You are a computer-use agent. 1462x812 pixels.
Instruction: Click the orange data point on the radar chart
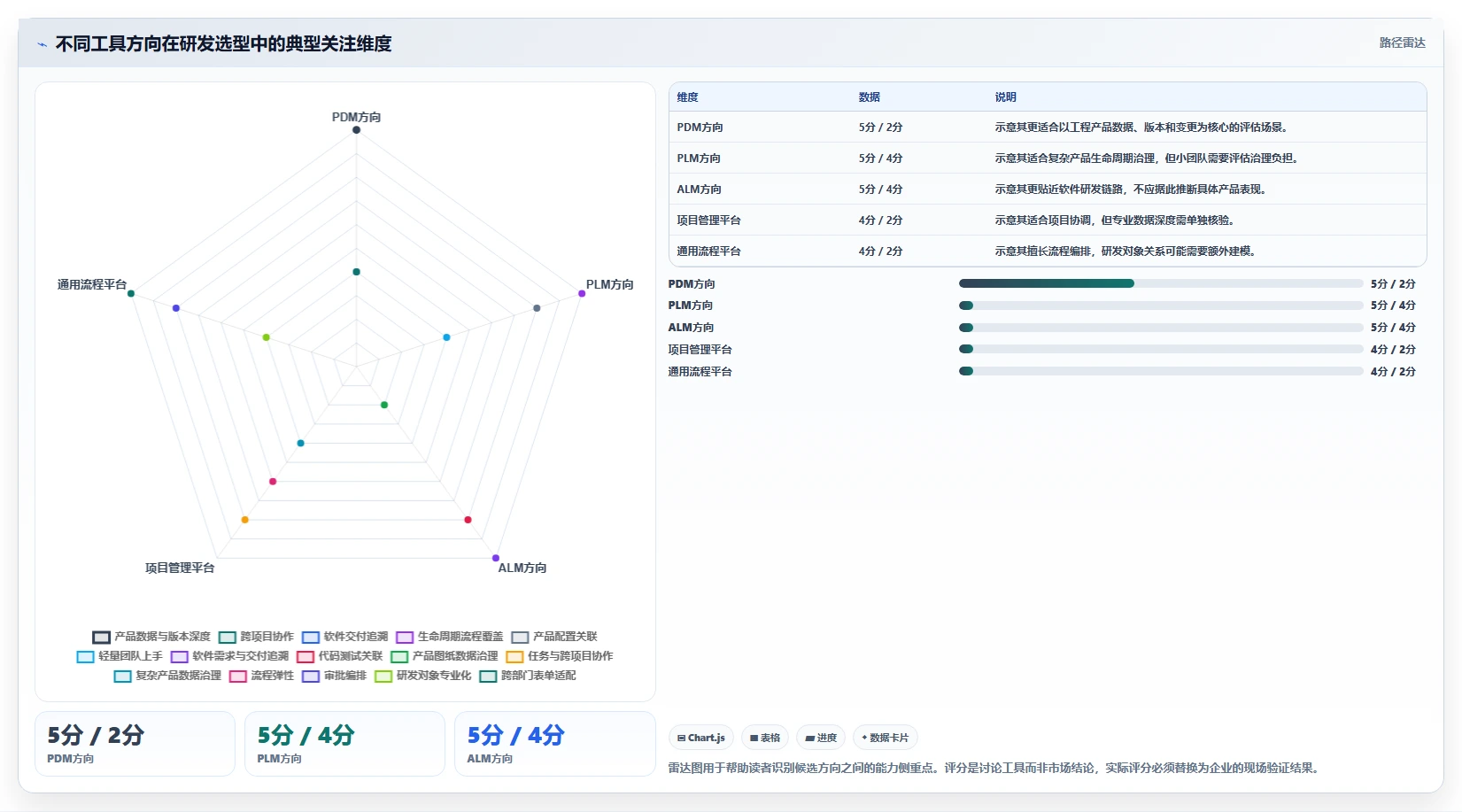pos(245,520)
